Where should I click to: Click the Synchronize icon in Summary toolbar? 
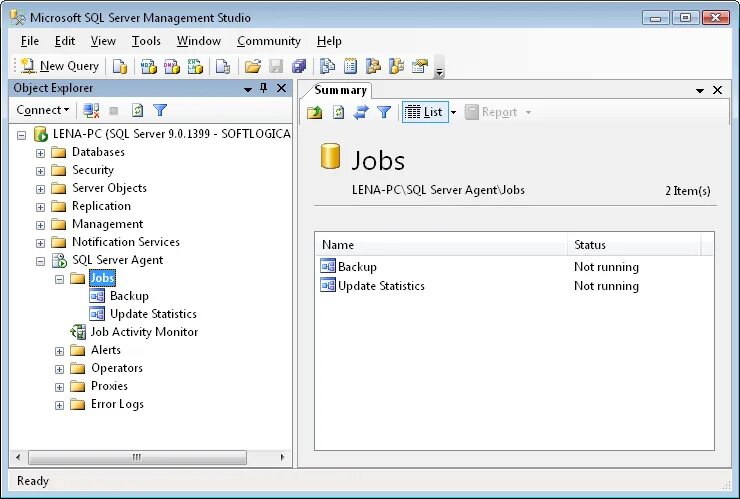[x=361, y=112]
